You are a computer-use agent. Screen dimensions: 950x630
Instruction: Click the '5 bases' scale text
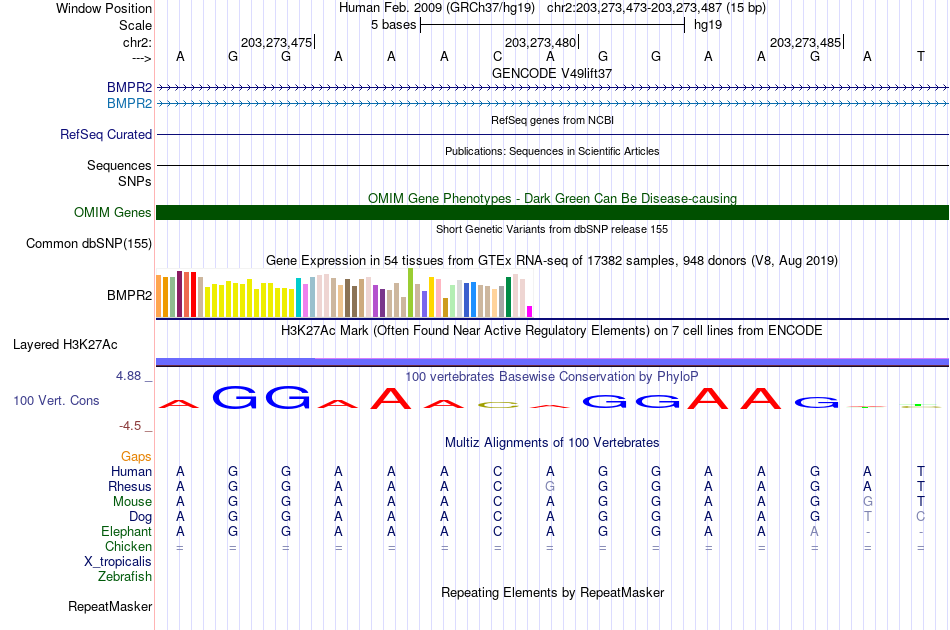(x=394, y=25)
